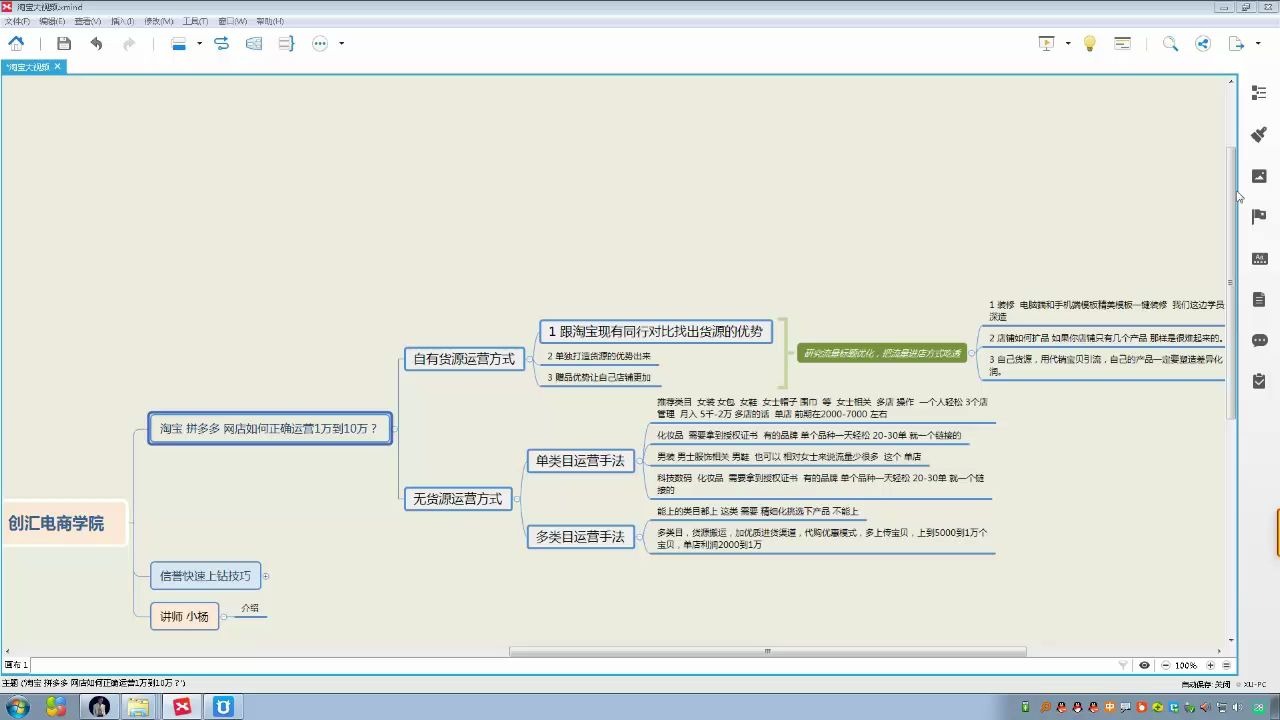The image size is (1280, 720).
Task: Open presentation mode dropdown arrow
Action: 1068,43
